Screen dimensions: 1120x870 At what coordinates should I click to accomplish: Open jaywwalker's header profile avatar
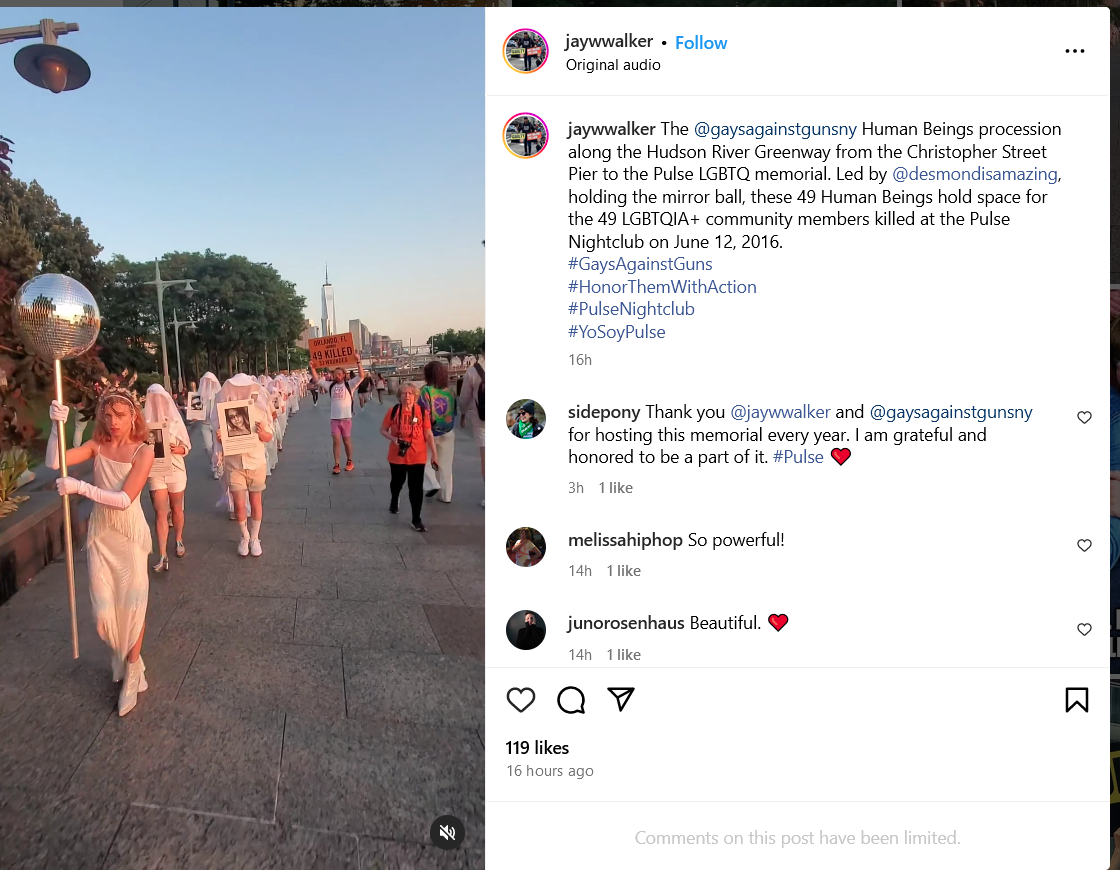click(x=526, y=51)
